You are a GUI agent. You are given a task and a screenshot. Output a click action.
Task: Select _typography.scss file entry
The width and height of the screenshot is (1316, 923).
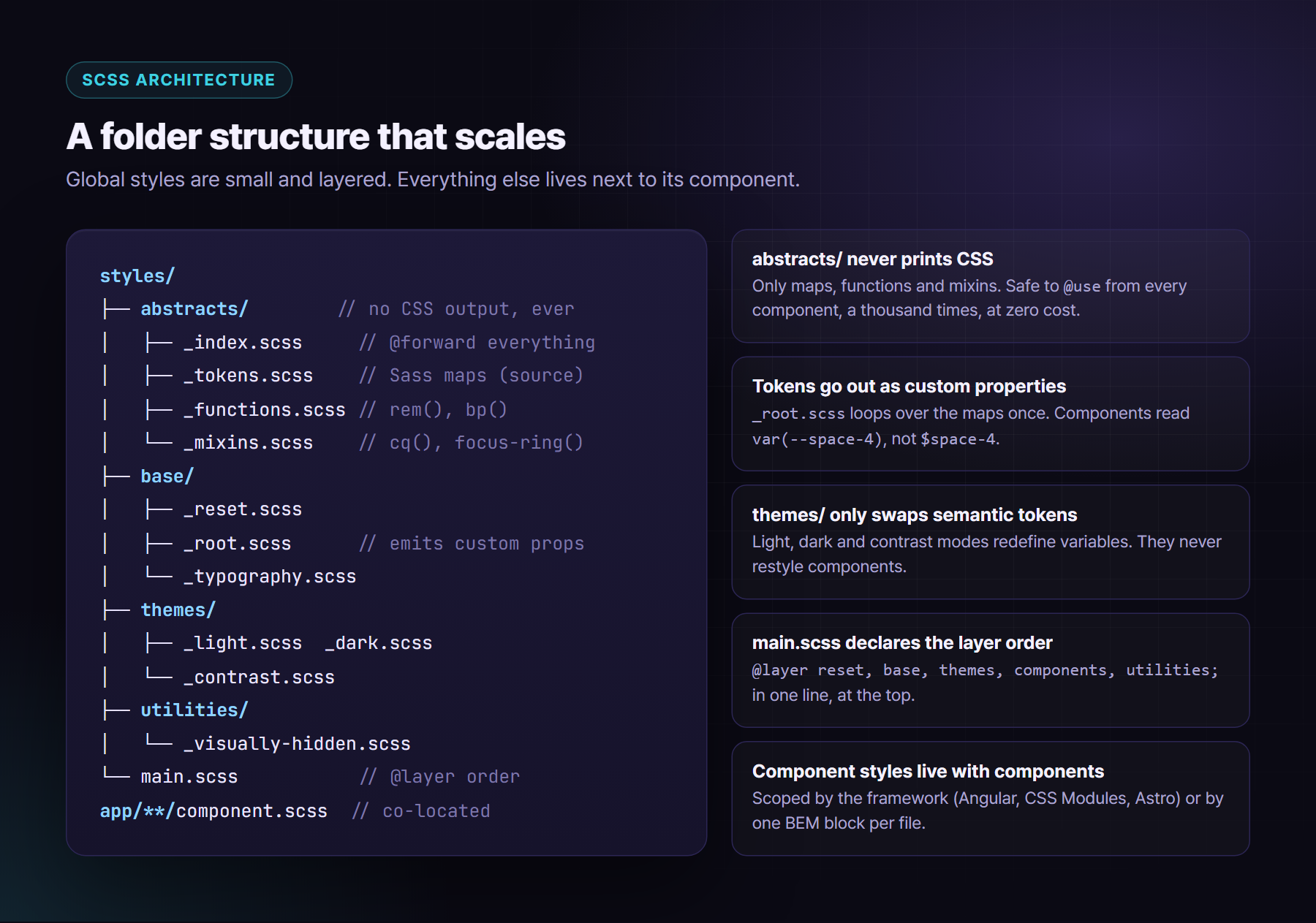(270, 577)
